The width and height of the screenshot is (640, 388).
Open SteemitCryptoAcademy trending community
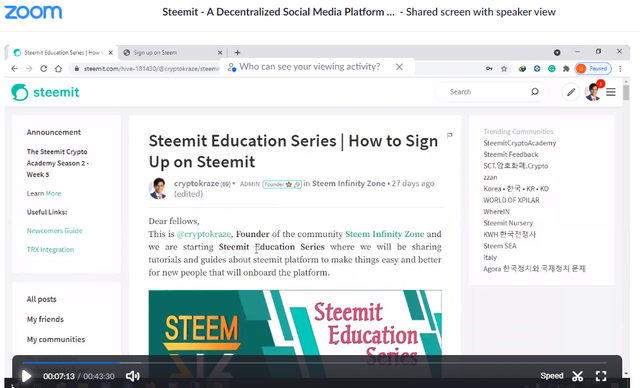[x=519, y=143]
